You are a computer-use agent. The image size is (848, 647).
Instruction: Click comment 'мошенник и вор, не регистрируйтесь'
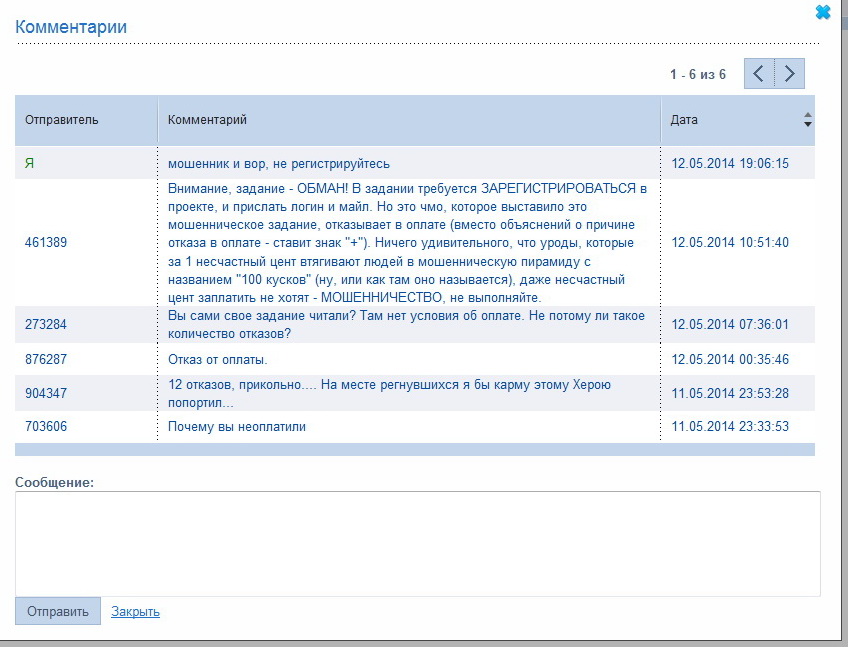coord(279,164)
